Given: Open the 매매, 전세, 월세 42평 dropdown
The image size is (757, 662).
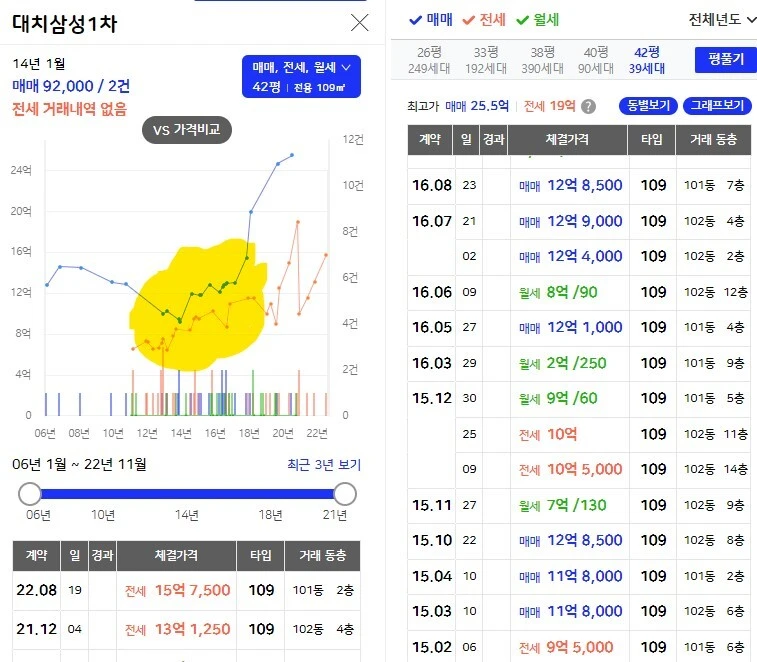Looking at the screenshot, I should click(x=301, y=76).
